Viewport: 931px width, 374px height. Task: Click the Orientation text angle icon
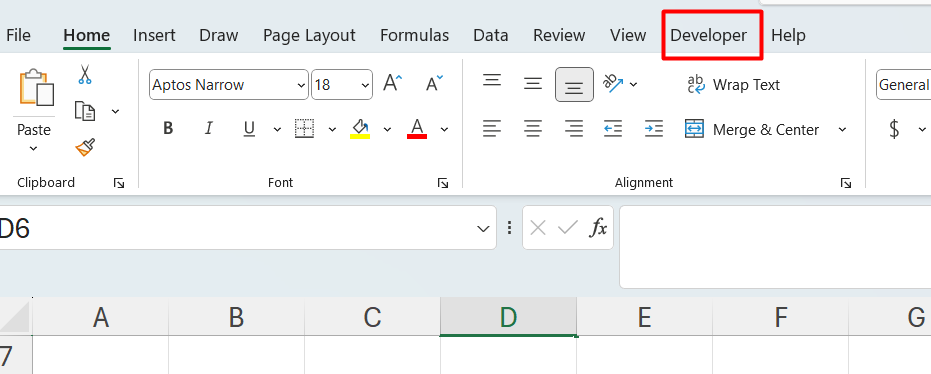[614, 84]
